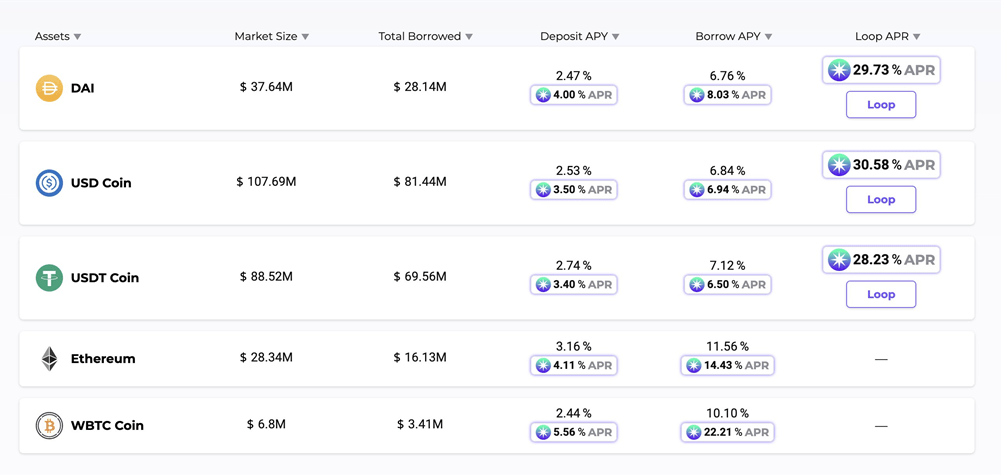The image size is (1001, 475).
Task: Click the Ethereum diamond icon
Action: click(x=49, y=358)
